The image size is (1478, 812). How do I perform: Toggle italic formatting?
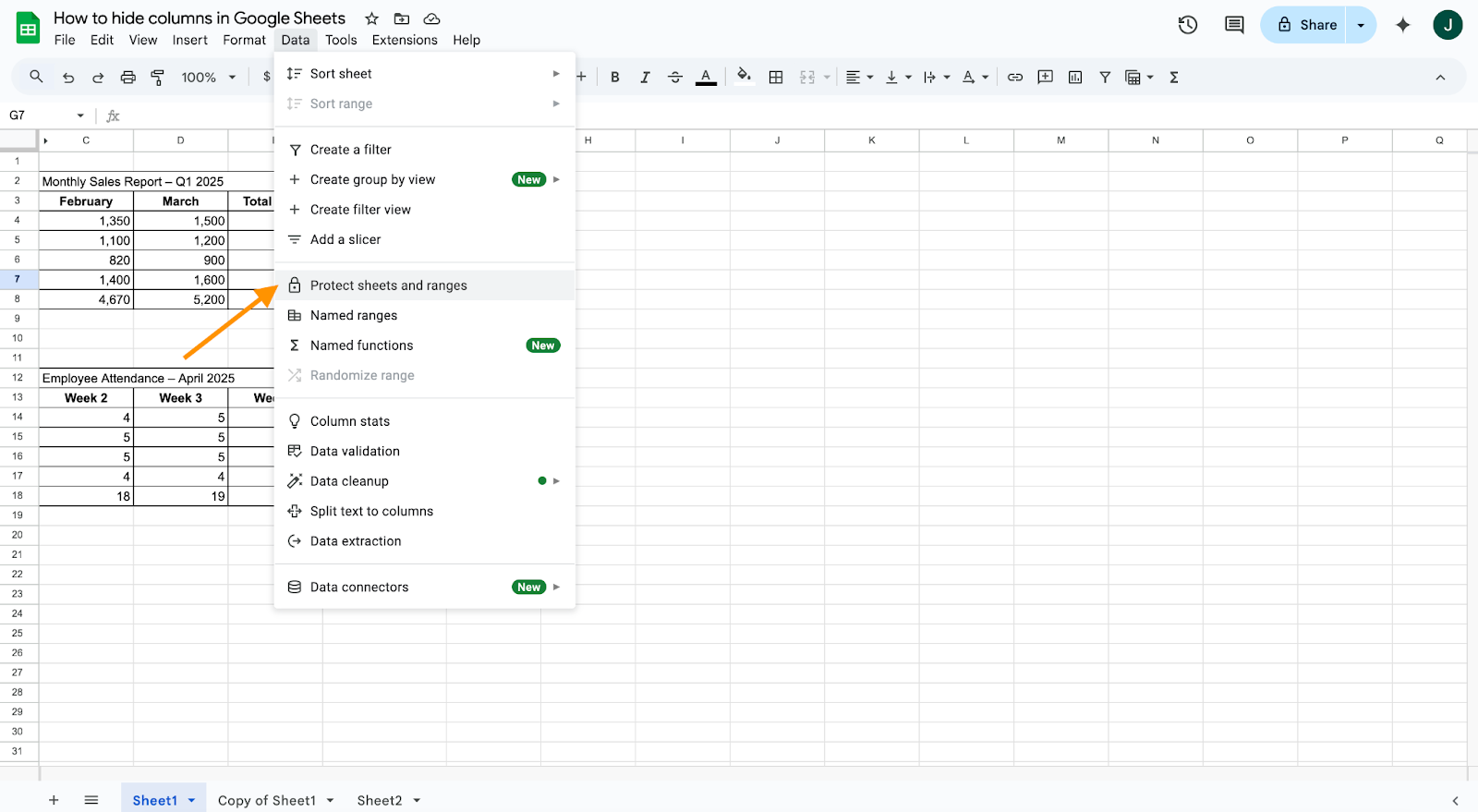645,78
